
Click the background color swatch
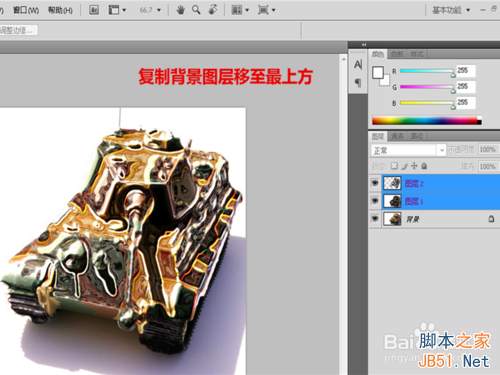point(386,81)
